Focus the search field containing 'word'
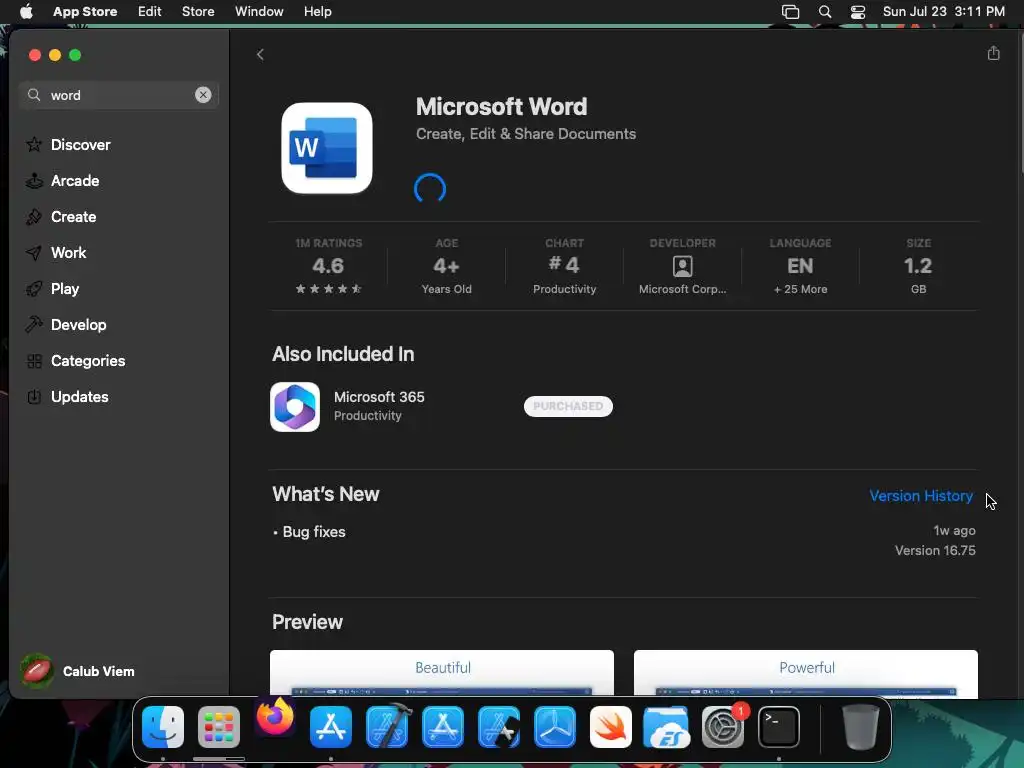 coord(119,95)
